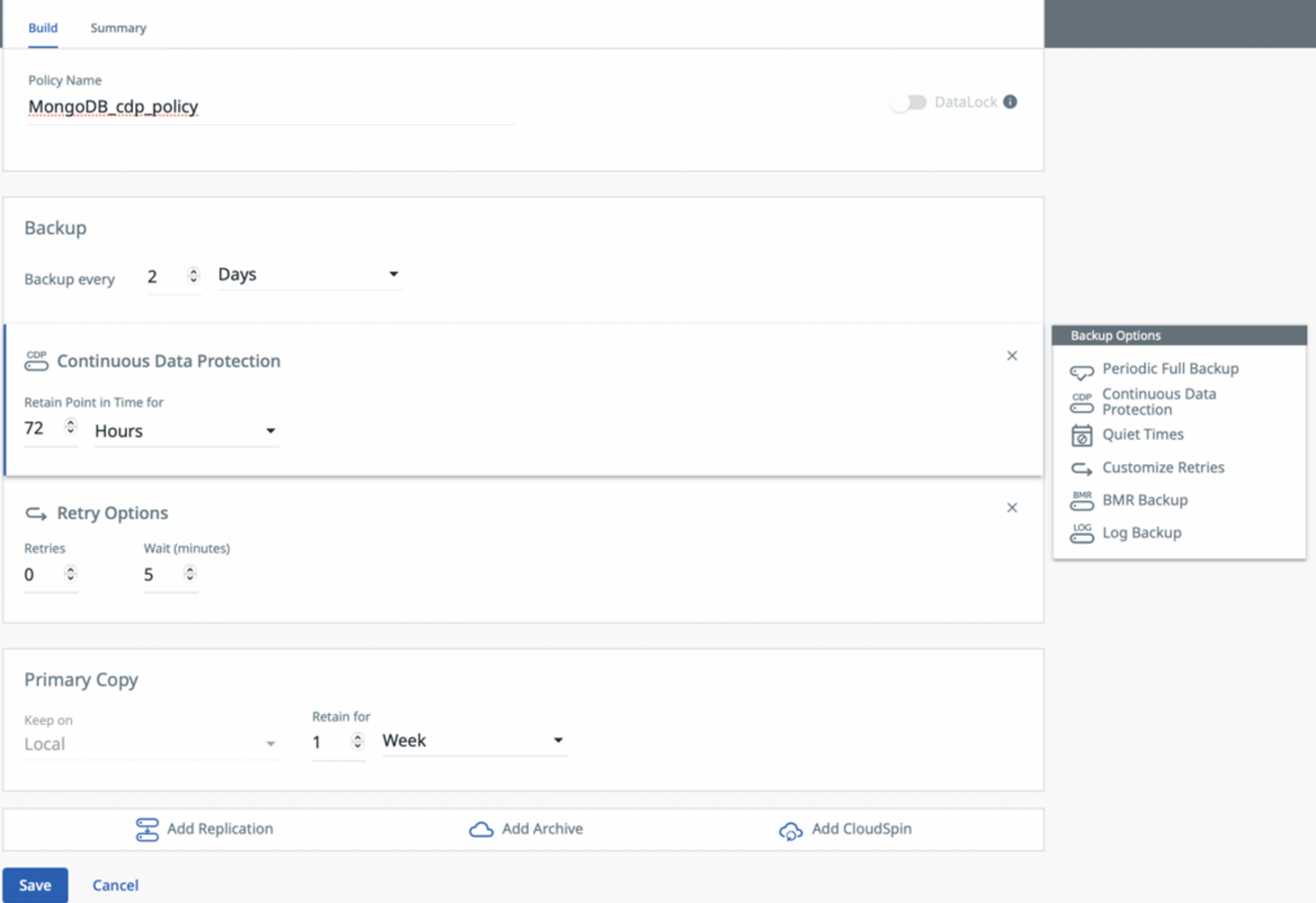Enable Log Backup from Backup Options

tap(1141, 533)
